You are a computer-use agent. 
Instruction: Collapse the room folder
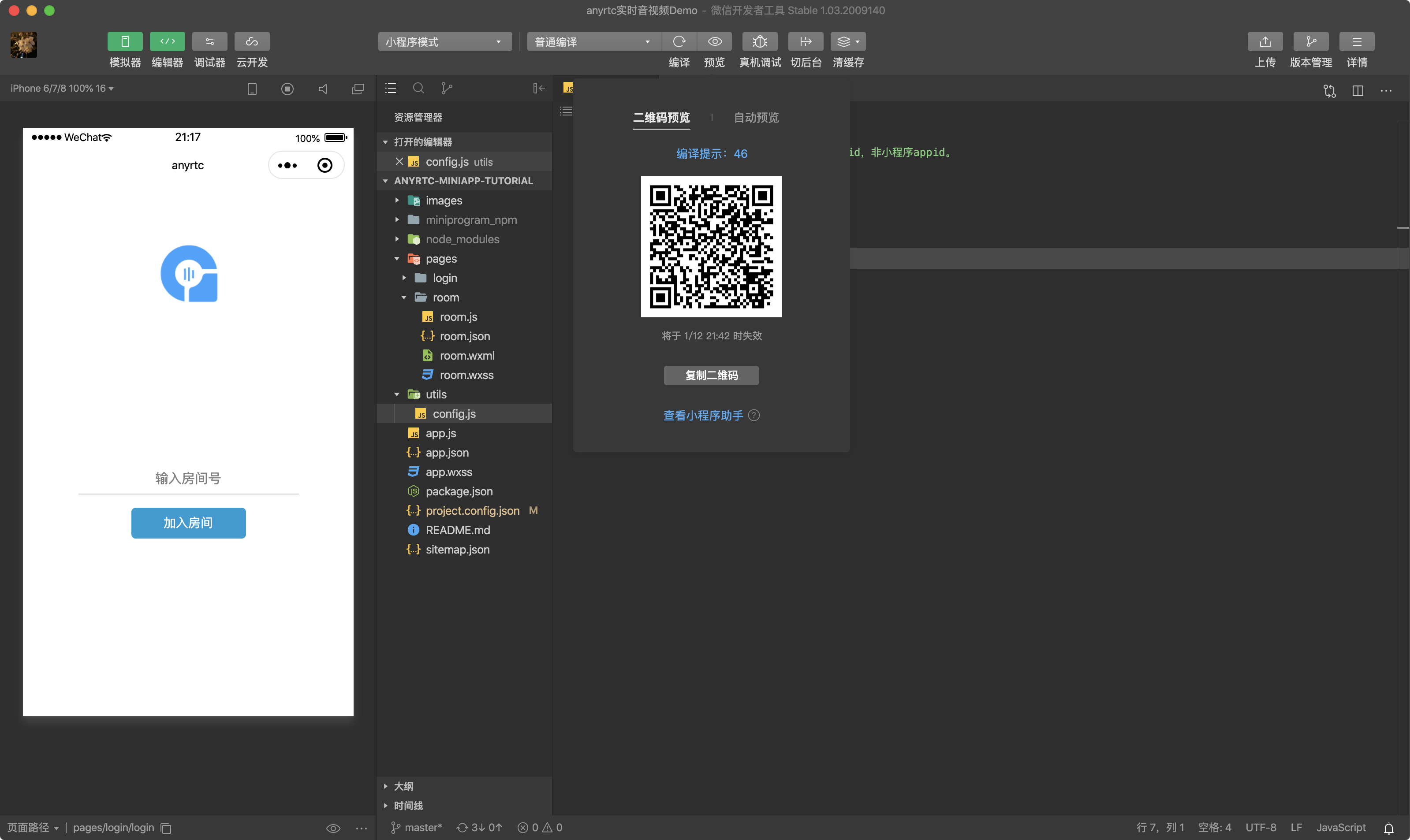[x=464, y=297]
